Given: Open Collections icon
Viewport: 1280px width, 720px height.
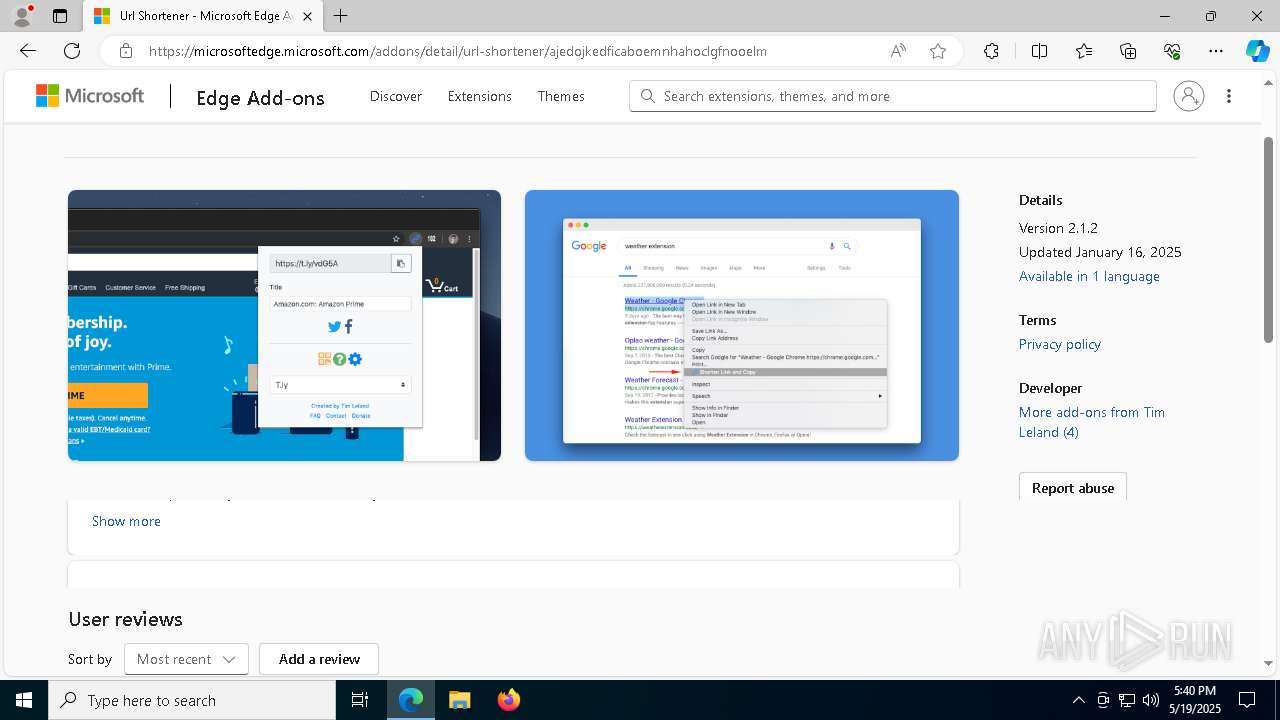Looking at the screenshot, I should coord(1128,51).
